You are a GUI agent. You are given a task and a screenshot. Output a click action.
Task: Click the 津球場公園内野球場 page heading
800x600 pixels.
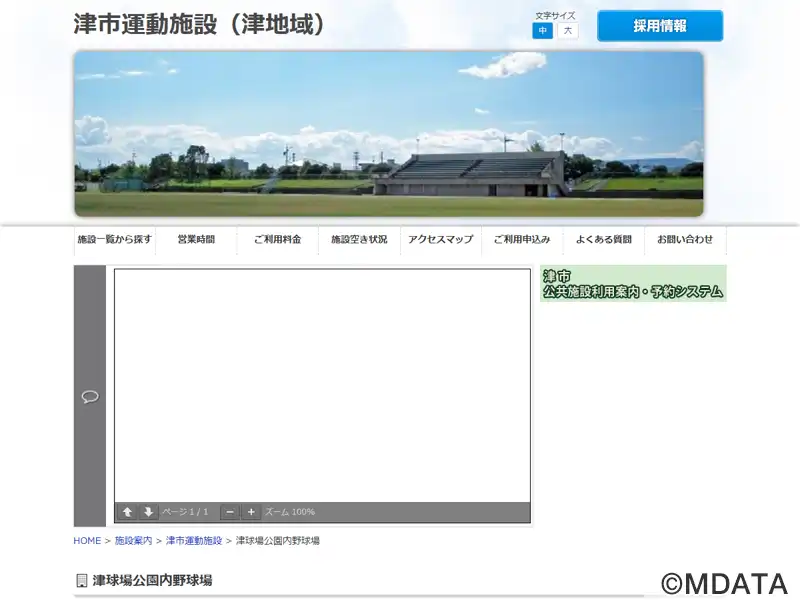[x=152, y=581]
